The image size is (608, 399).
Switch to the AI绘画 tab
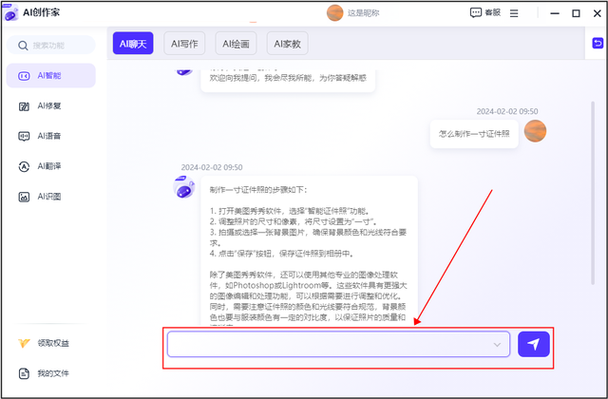(236, 43)
